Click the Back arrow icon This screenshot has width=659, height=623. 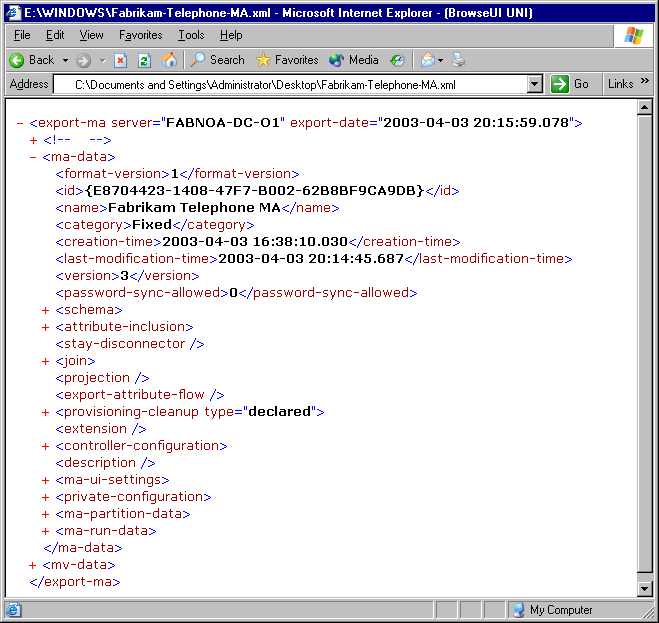(17, 61)
